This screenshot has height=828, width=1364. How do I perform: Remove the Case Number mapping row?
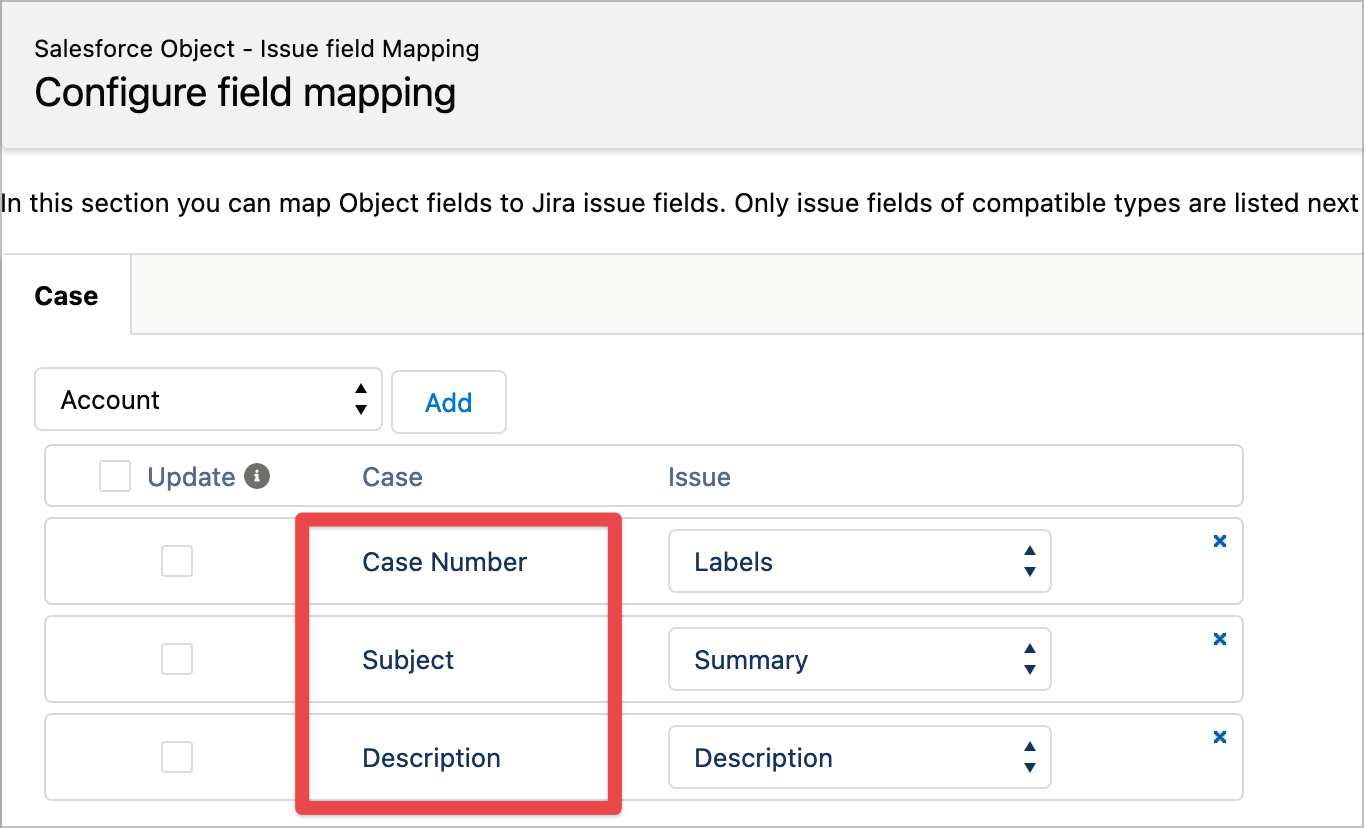[1219, 541]
